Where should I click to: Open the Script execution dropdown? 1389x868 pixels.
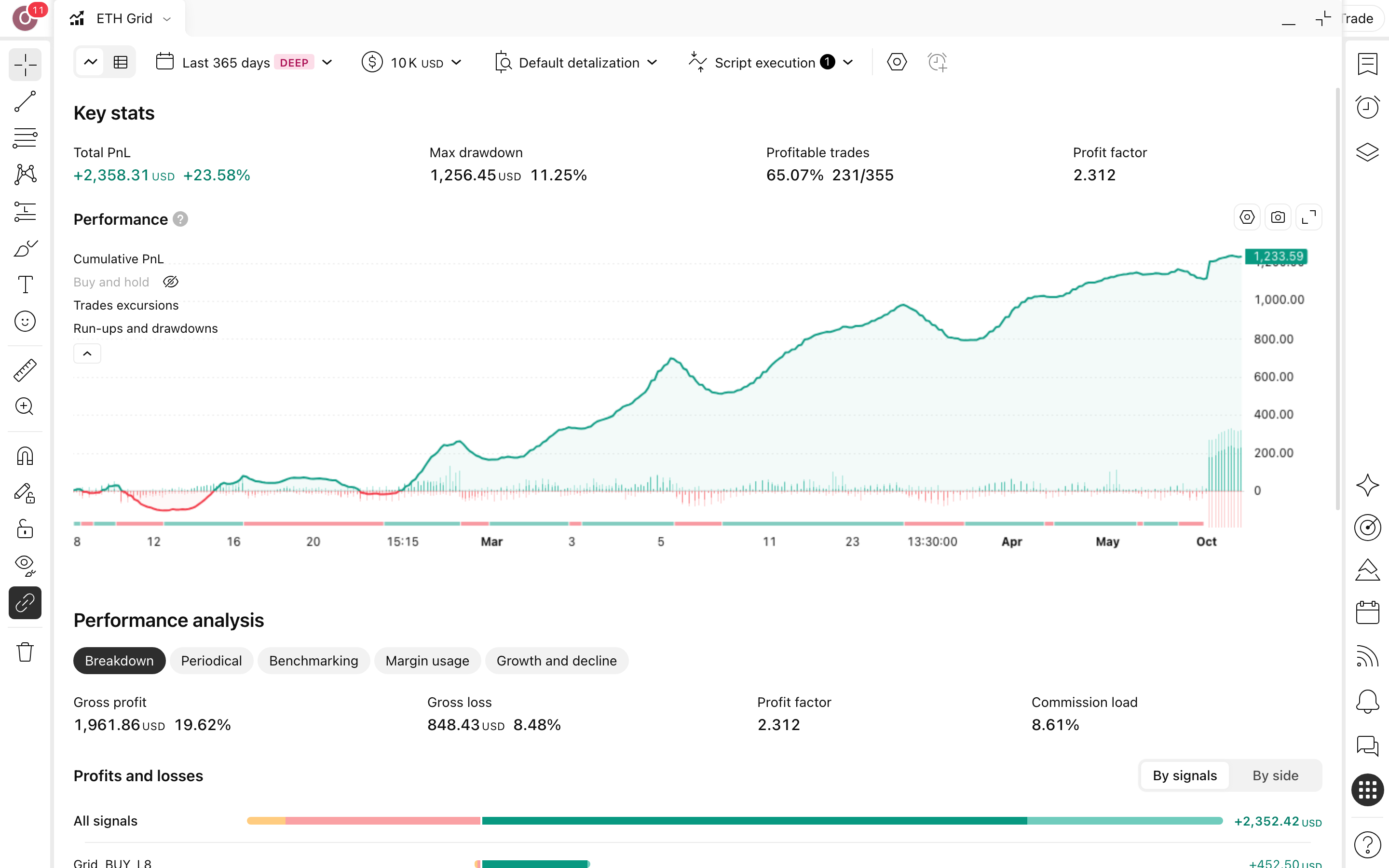(771, 63)
